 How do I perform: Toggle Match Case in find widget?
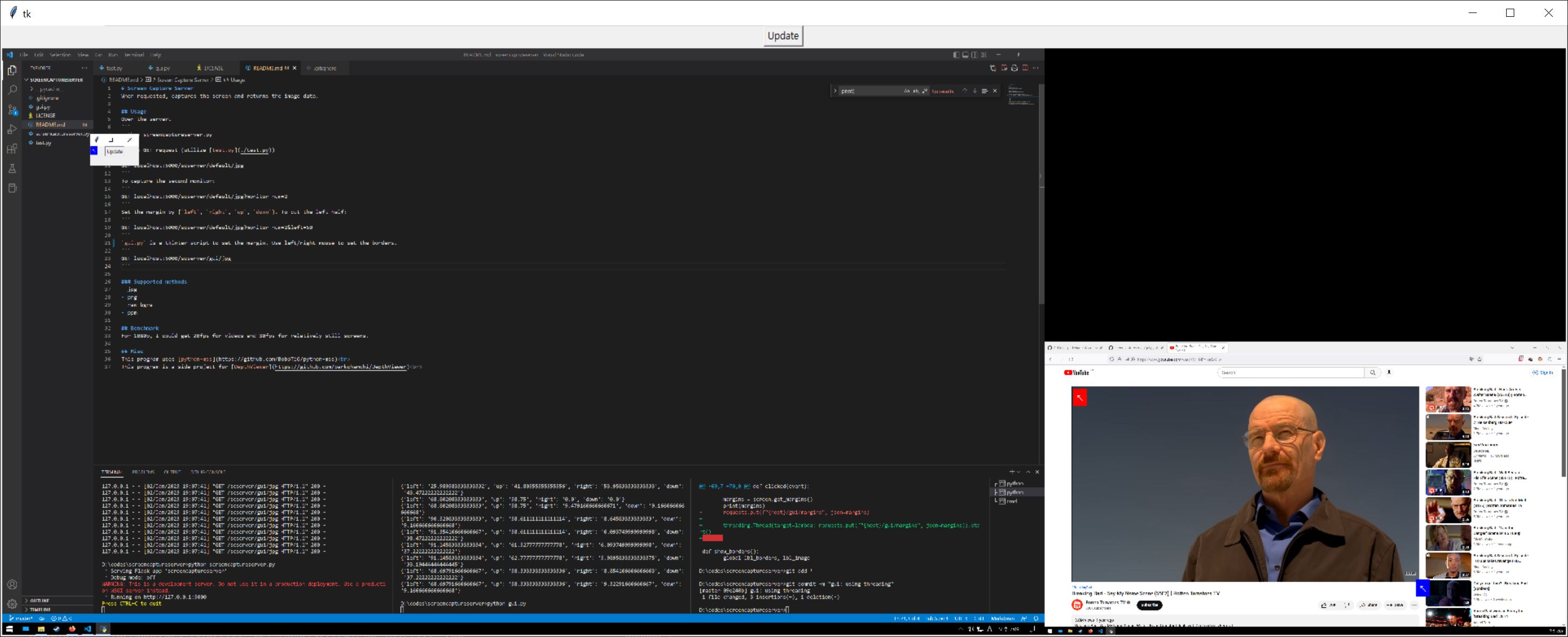907,91
